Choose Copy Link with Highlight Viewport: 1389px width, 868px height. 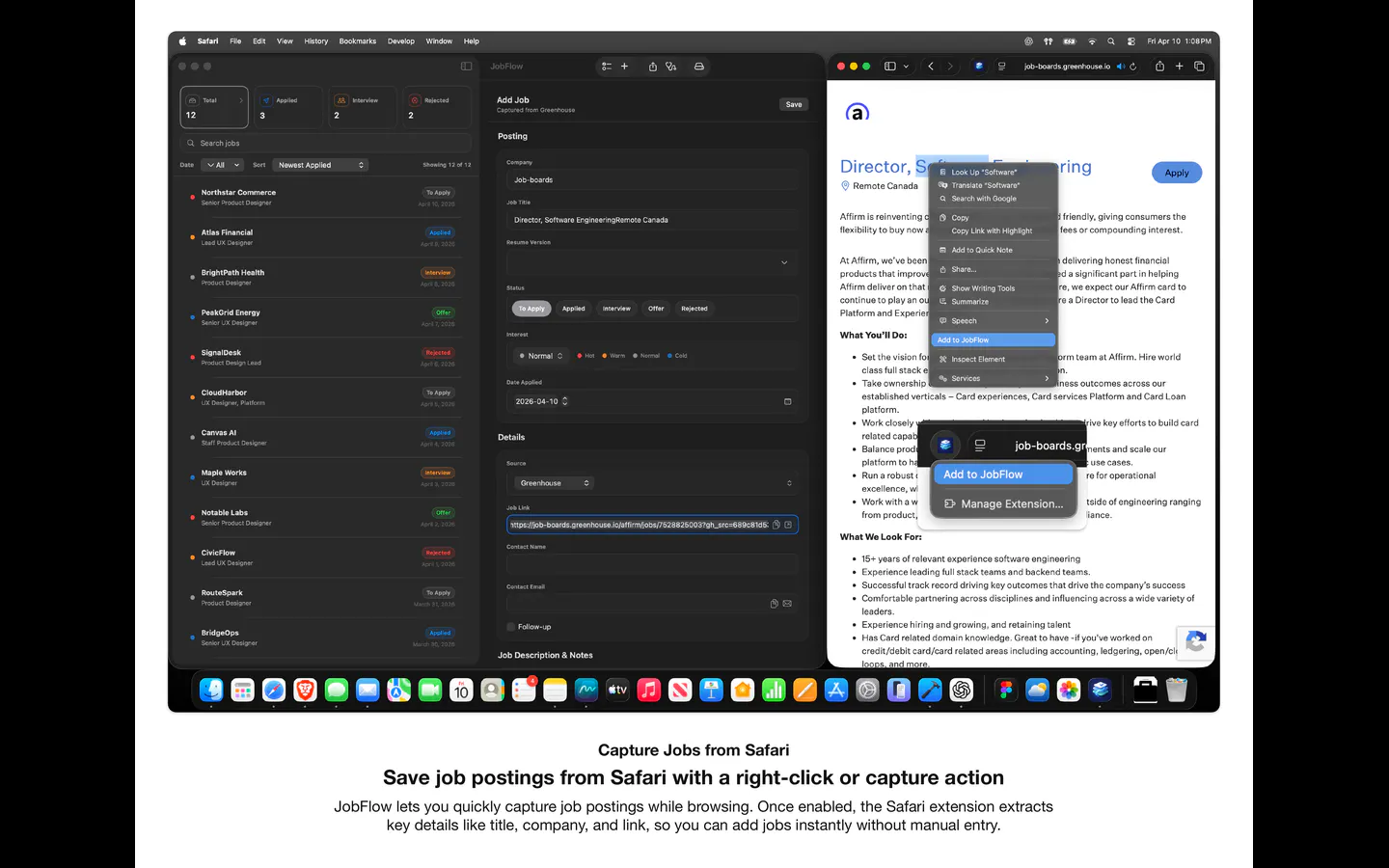992,231
